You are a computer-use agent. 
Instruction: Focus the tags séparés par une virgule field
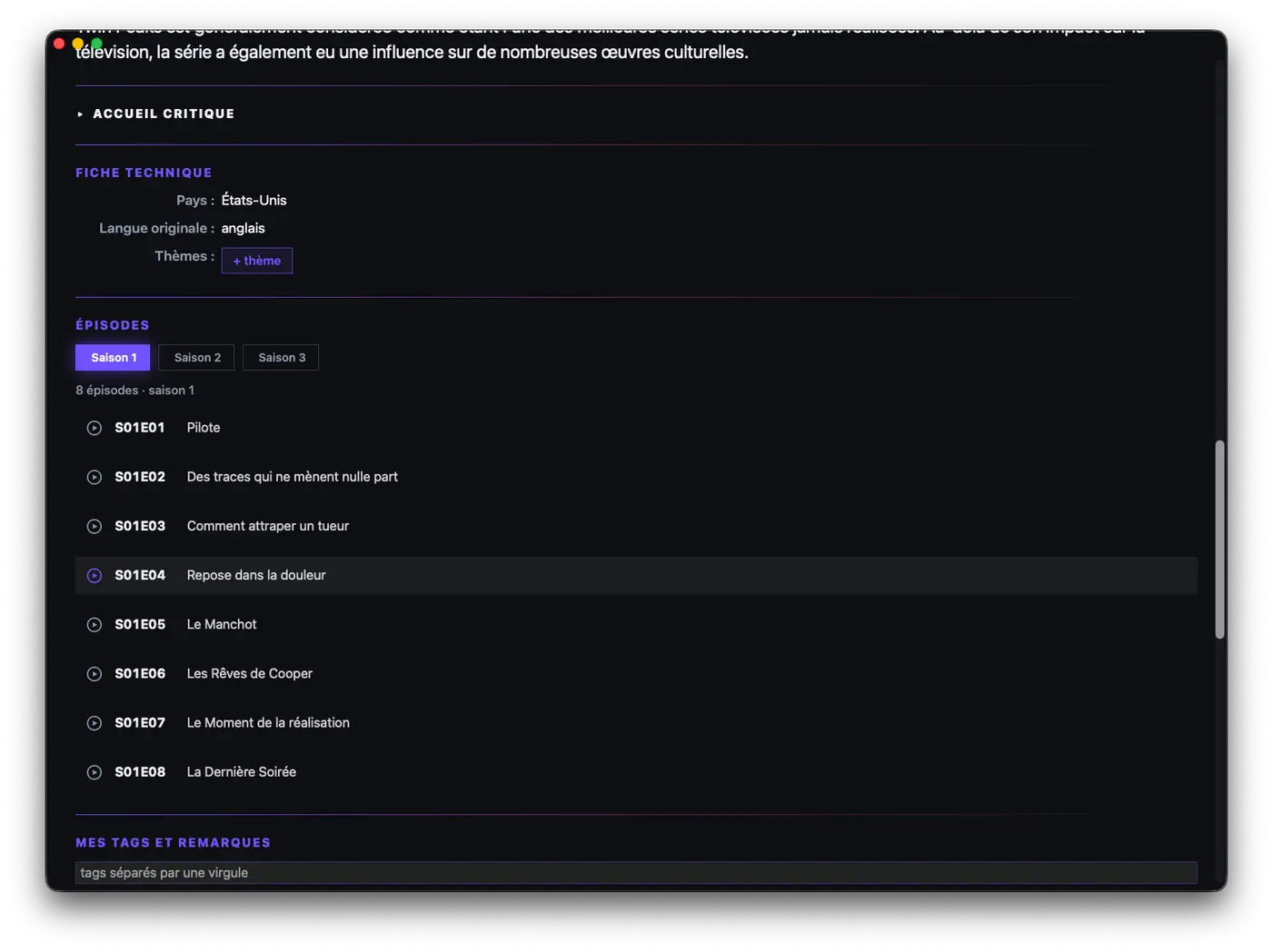[636, 873]
